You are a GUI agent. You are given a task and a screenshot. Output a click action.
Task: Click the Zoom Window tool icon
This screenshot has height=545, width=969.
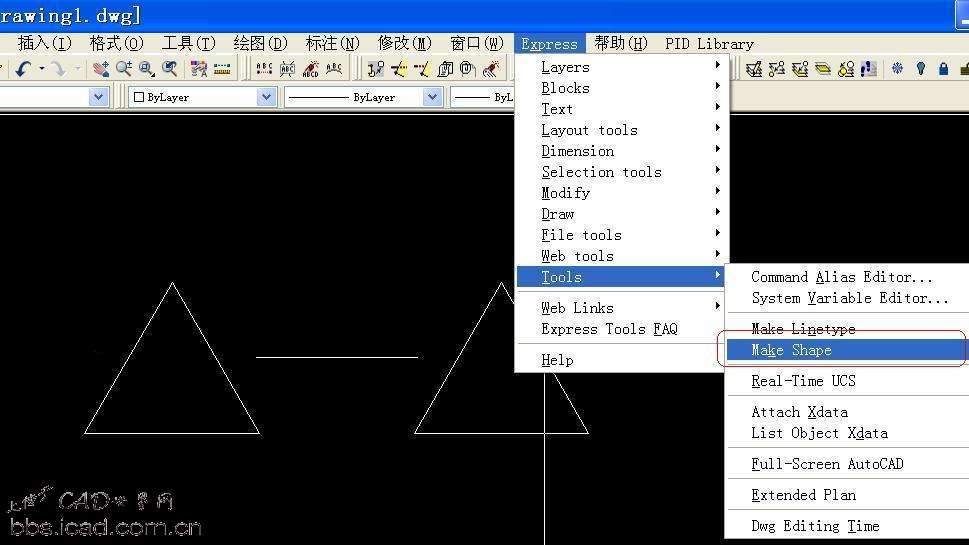(147, 69)
